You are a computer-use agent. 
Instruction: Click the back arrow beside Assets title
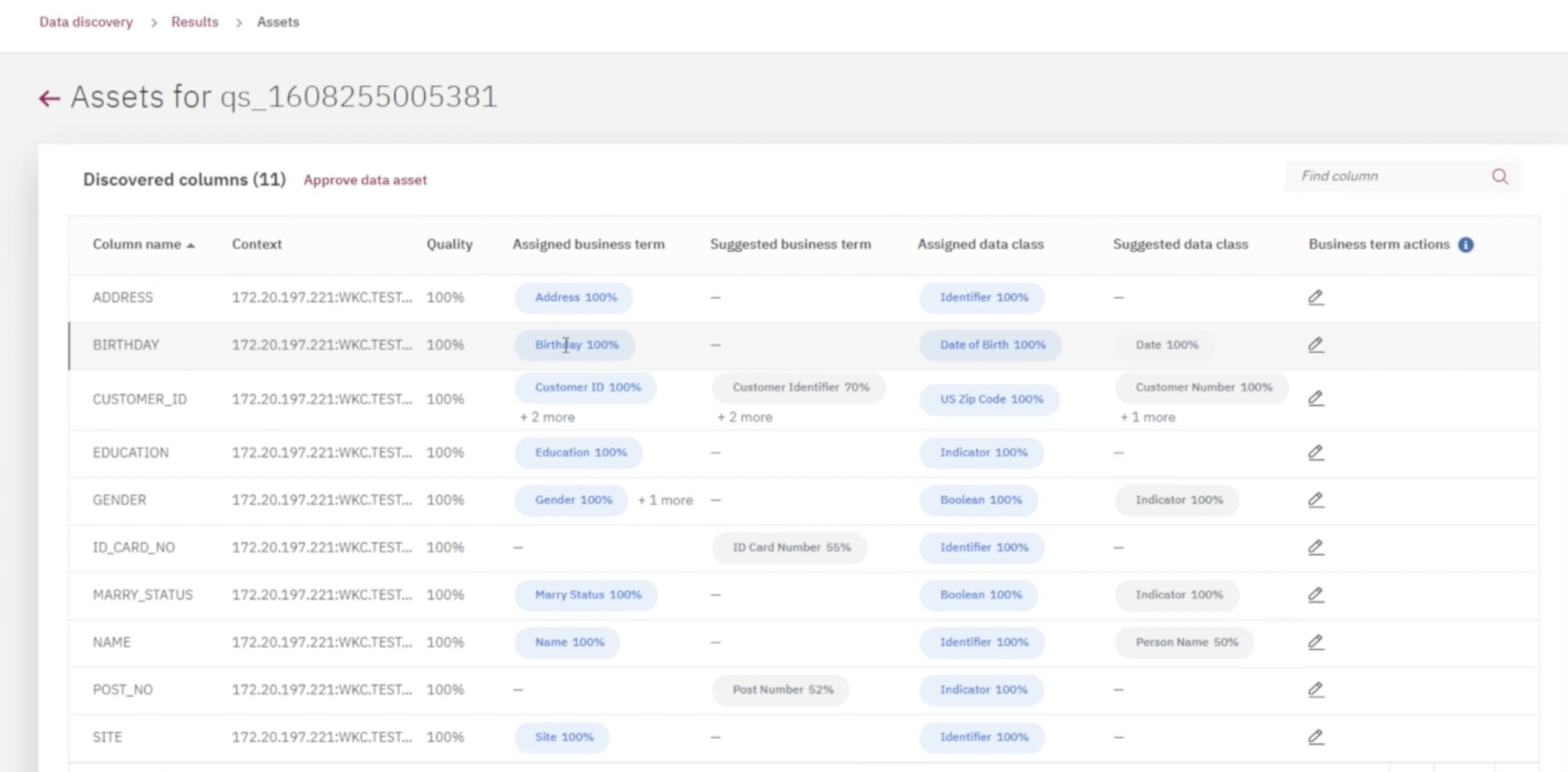[49, 99]
